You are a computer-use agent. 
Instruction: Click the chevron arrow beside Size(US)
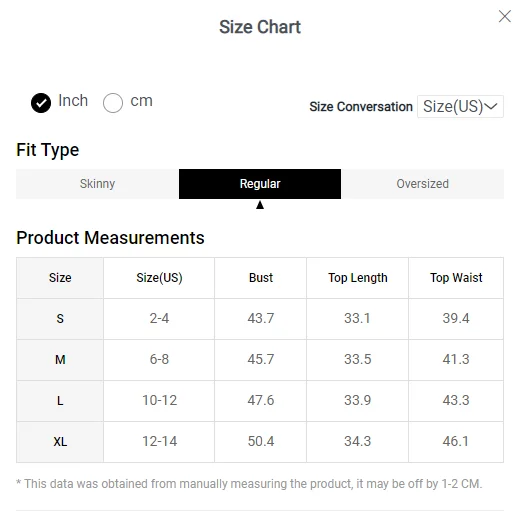(491, 107)
